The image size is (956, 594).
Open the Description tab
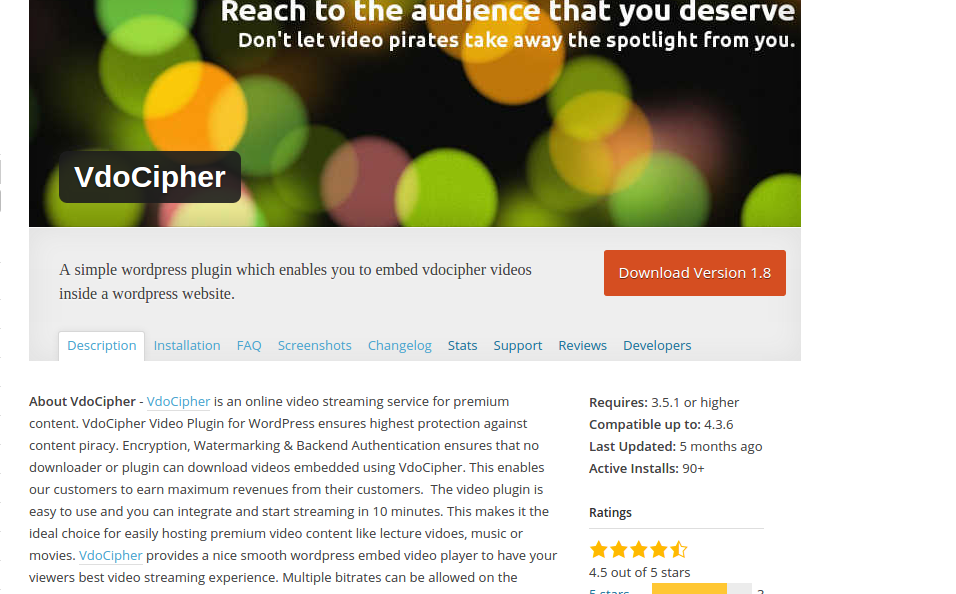tap(102, 345)
